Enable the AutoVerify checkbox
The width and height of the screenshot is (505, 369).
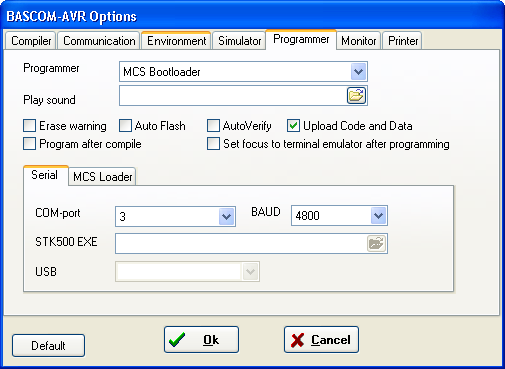[213, 126]
